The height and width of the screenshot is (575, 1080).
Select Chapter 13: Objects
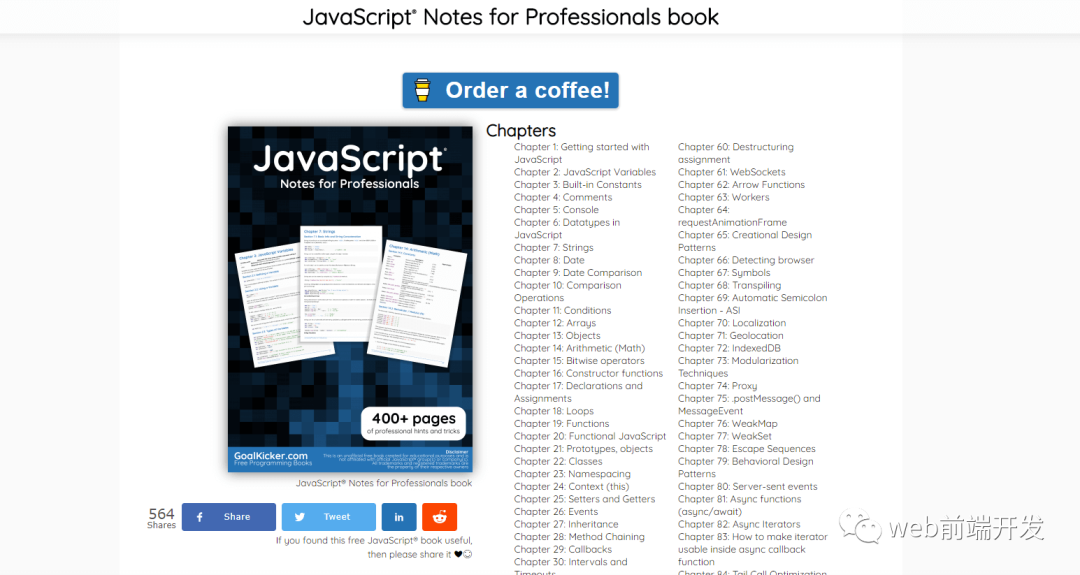point(557,335)
